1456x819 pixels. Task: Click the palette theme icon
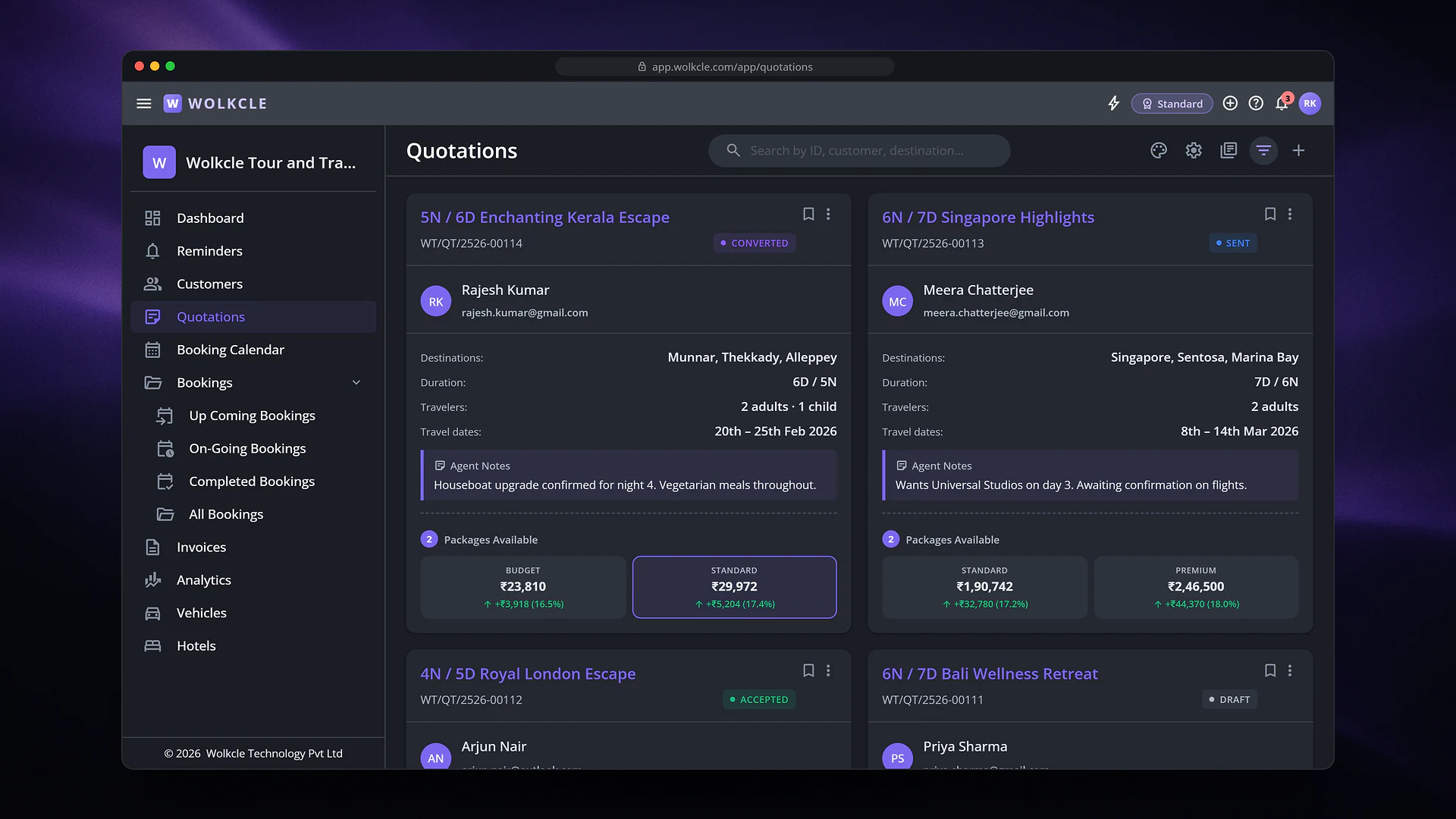point(1159,150)
